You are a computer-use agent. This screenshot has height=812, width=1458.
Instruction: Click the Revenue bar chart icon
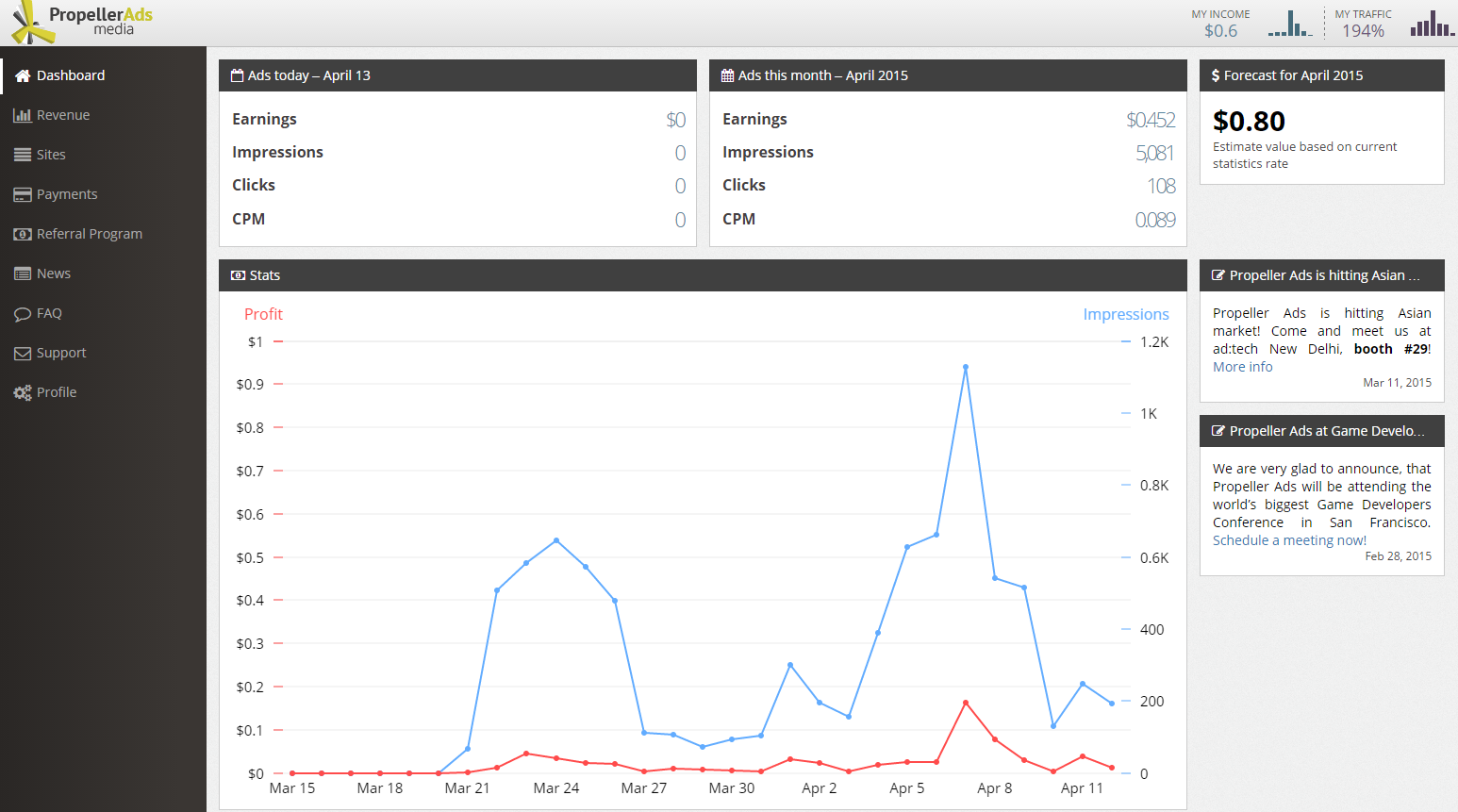[23, 115]
